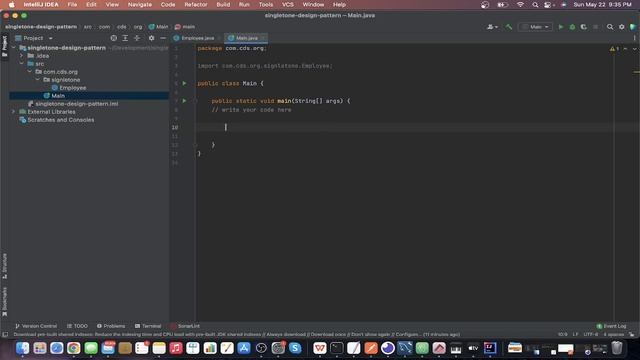Open TODO tool window
640x360 pixels.
[x=77, y=326]
